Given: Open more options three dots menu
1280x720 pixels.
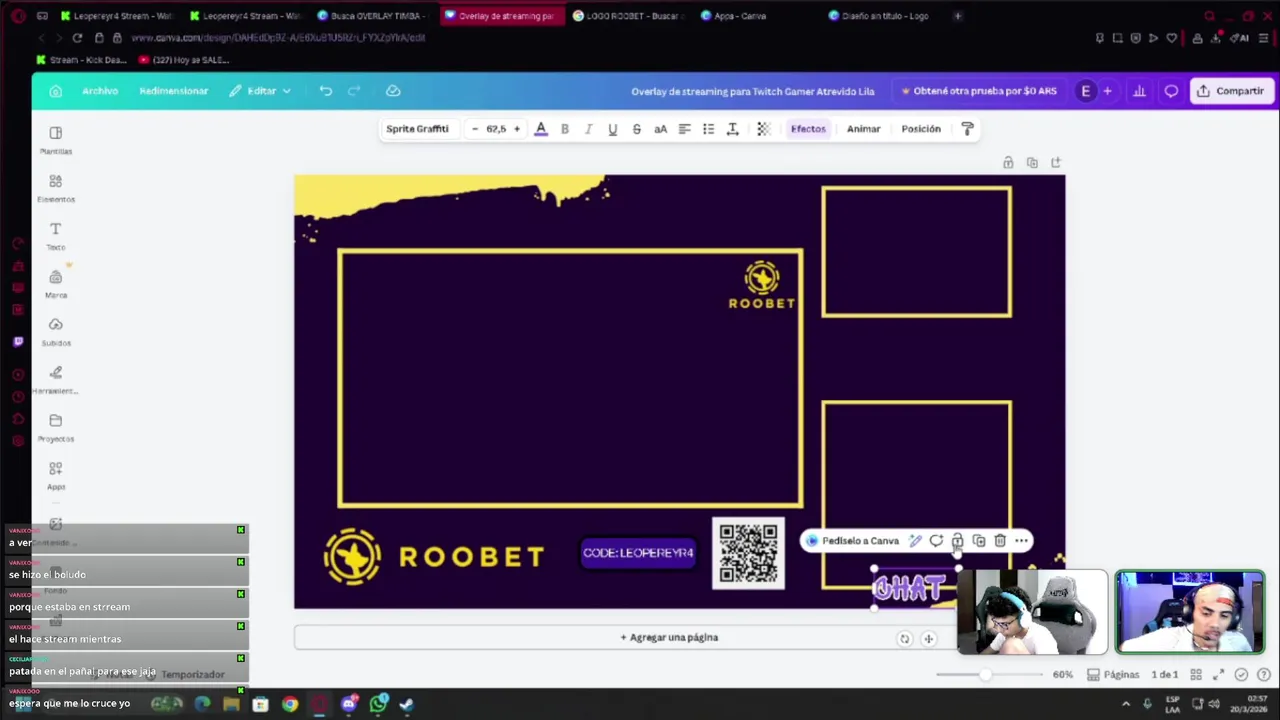Looking at the screenshot, I should click(x=1021, y=541).
